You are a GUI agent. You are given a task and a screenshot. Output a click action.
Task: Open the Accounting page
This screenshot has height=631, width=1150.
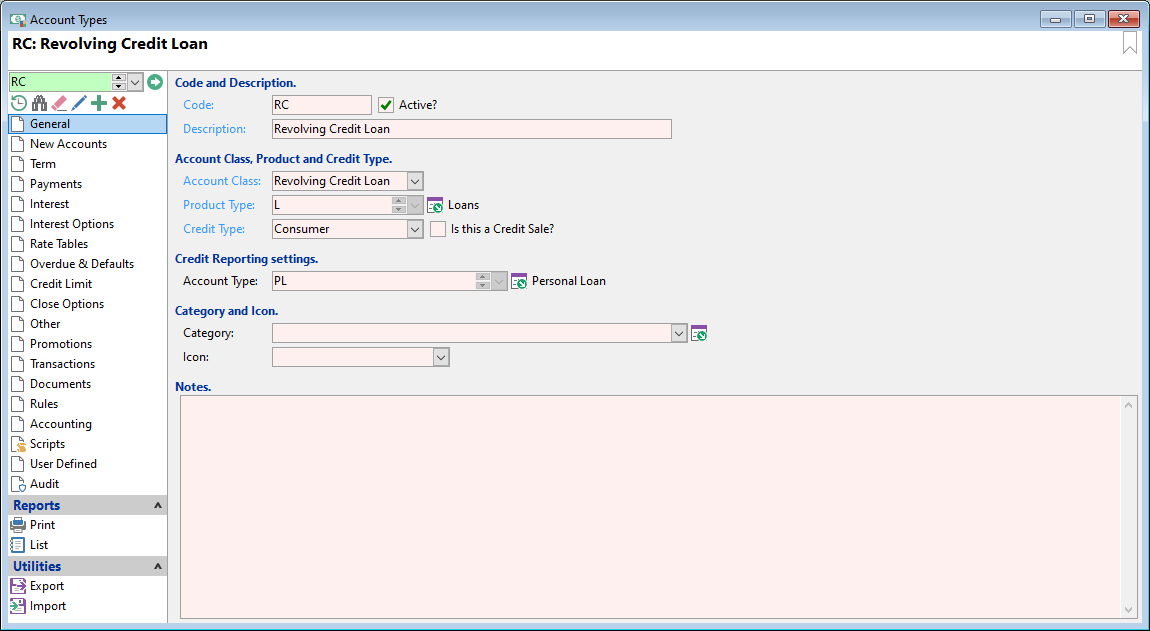pyautogui.click(x=88, y=424)
